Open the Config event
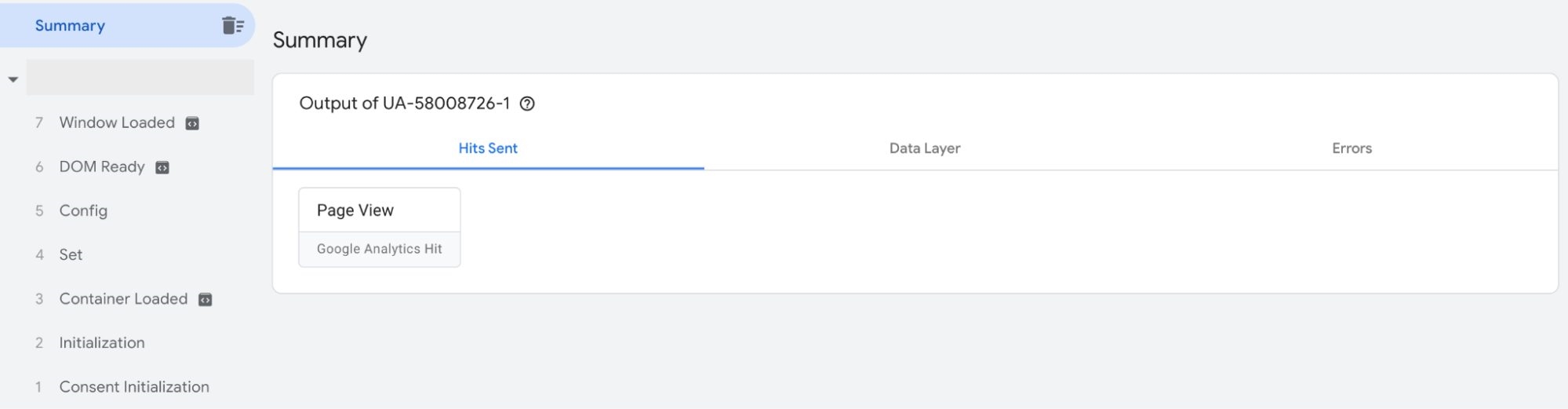The image size is (1568, 409). [83, 210]
